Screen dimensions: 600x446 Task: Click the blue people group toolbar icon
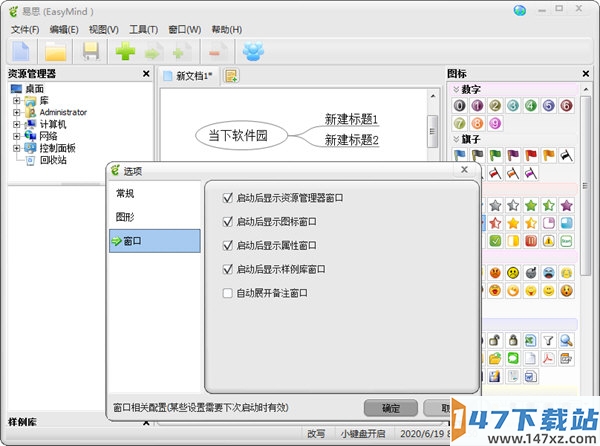pos(253,50)
